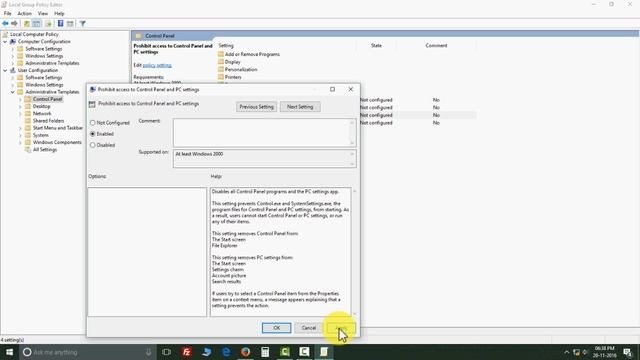Open Microsoft Edge from the taskbar
640x360 pixels.
pyautogui.click(x=226, y=352)
